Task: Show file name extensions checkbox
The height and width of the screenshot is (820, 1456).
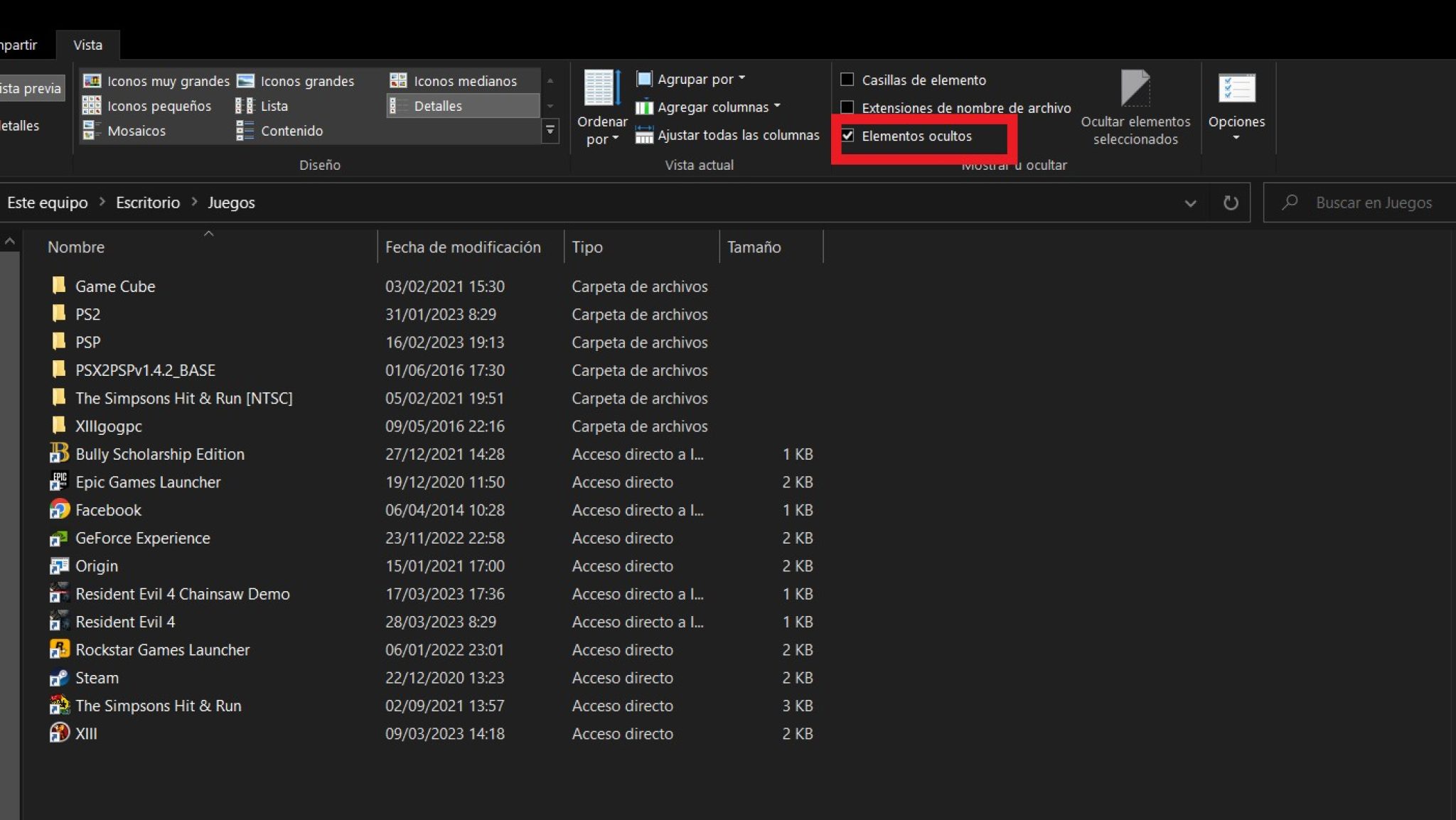Action: (x=847, y=107)
